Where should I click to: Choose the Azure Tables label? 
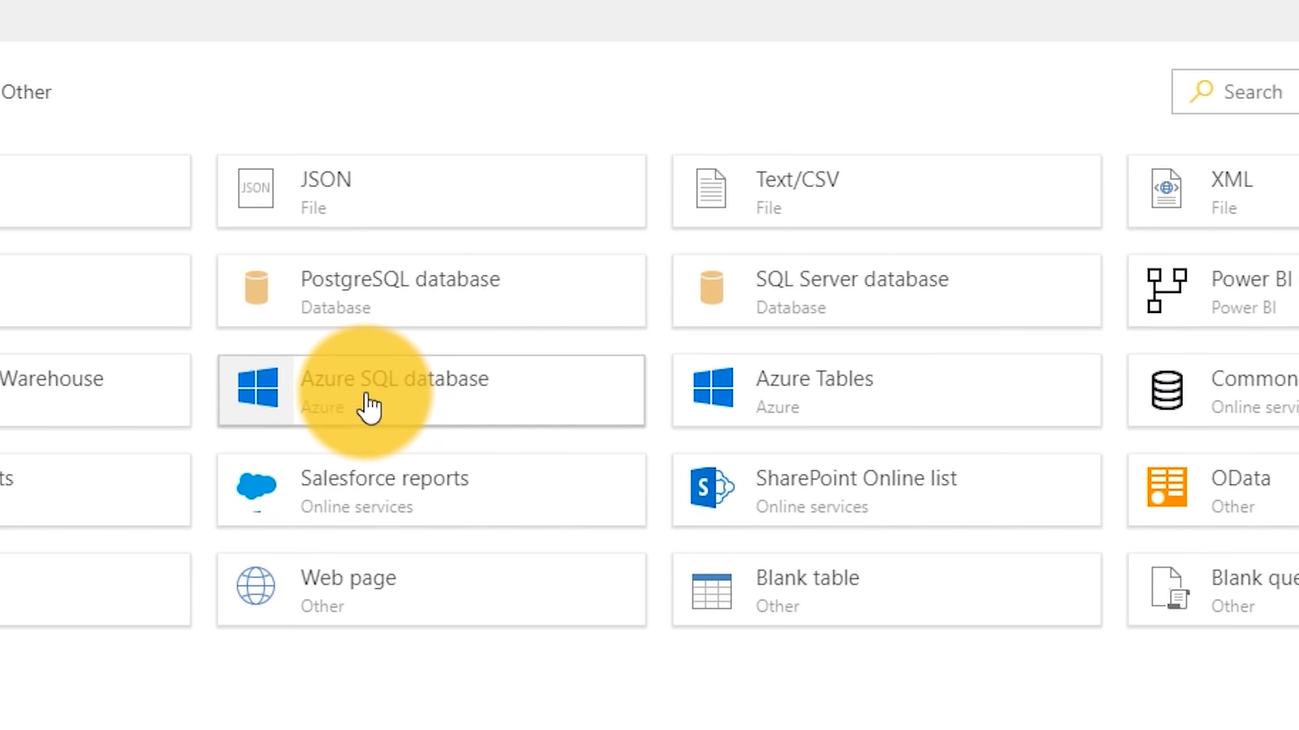814,379
